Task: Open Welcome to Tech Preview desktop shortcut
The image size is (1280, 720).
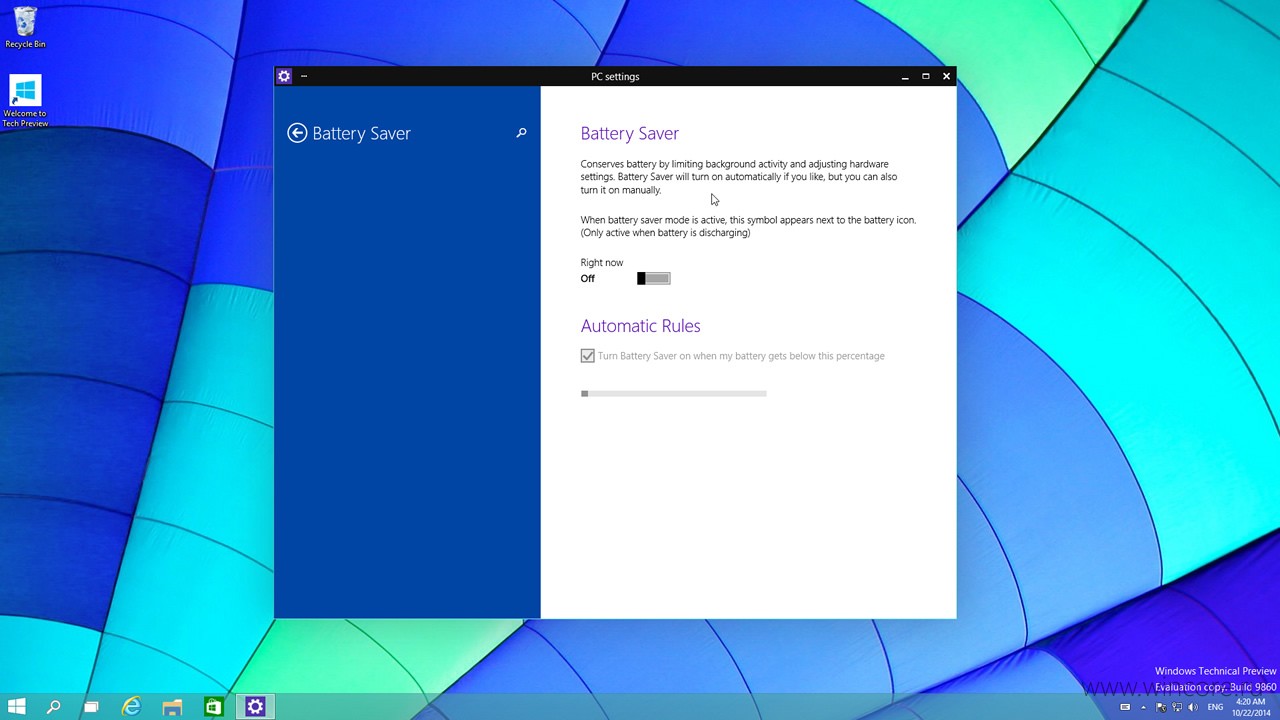Action: point(25,101)
